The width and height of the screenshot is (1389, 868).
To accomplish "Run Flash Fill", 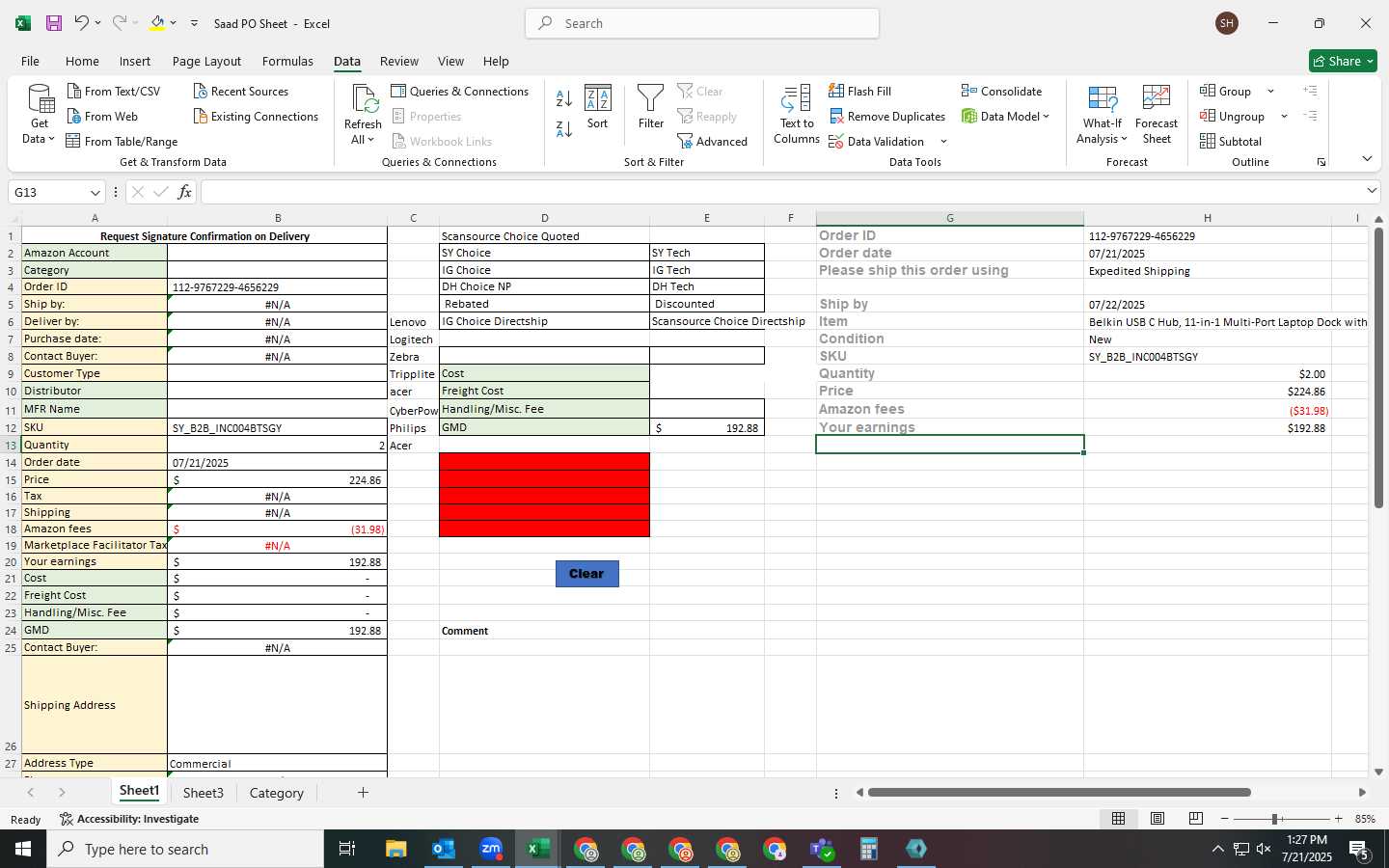I will [x=859, y=91].
